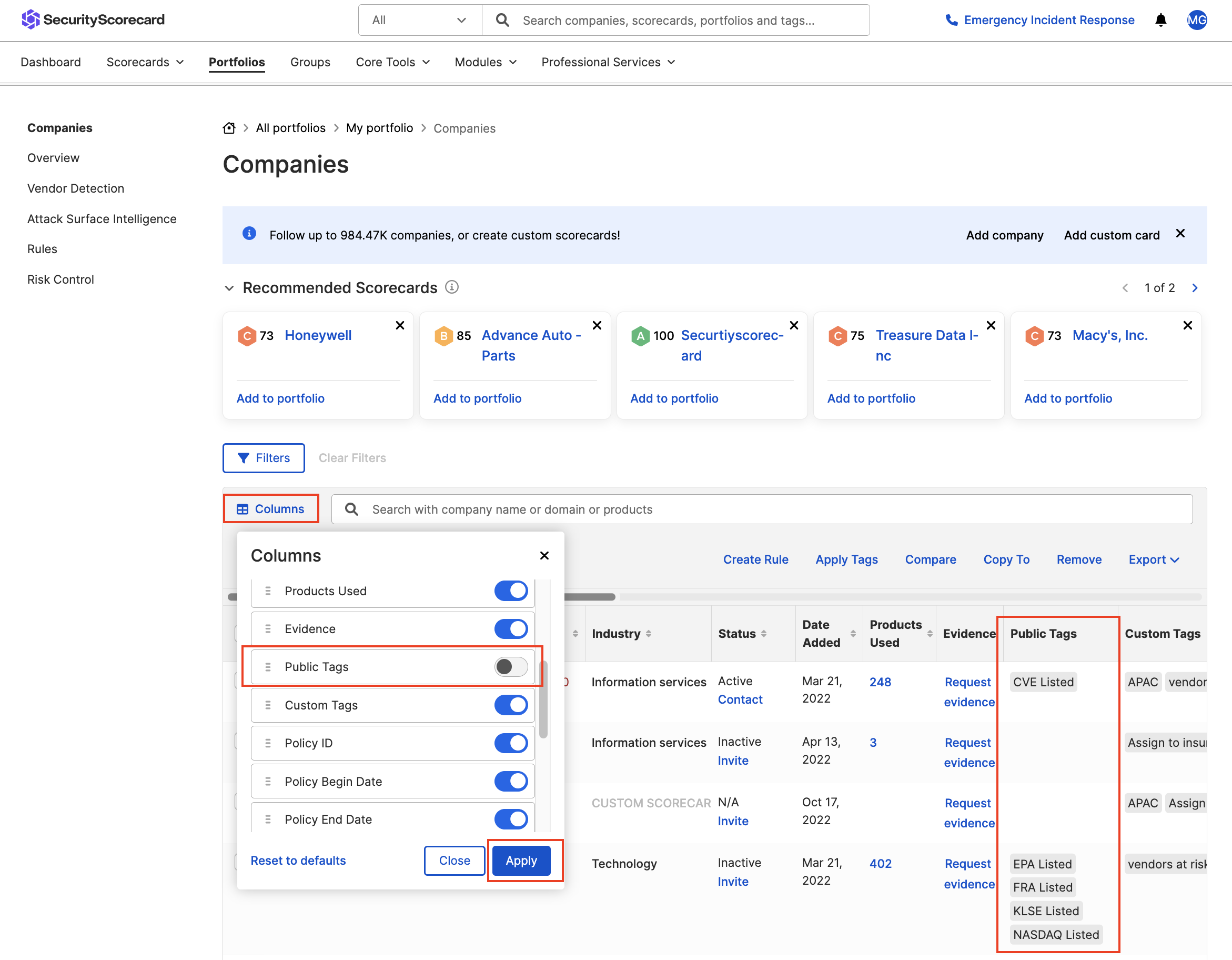The width and height of the screenshot is (1232, 960).
Task: Click the Apply button in Columns panel
Action: pyautogui.click(x=521, y=861)
